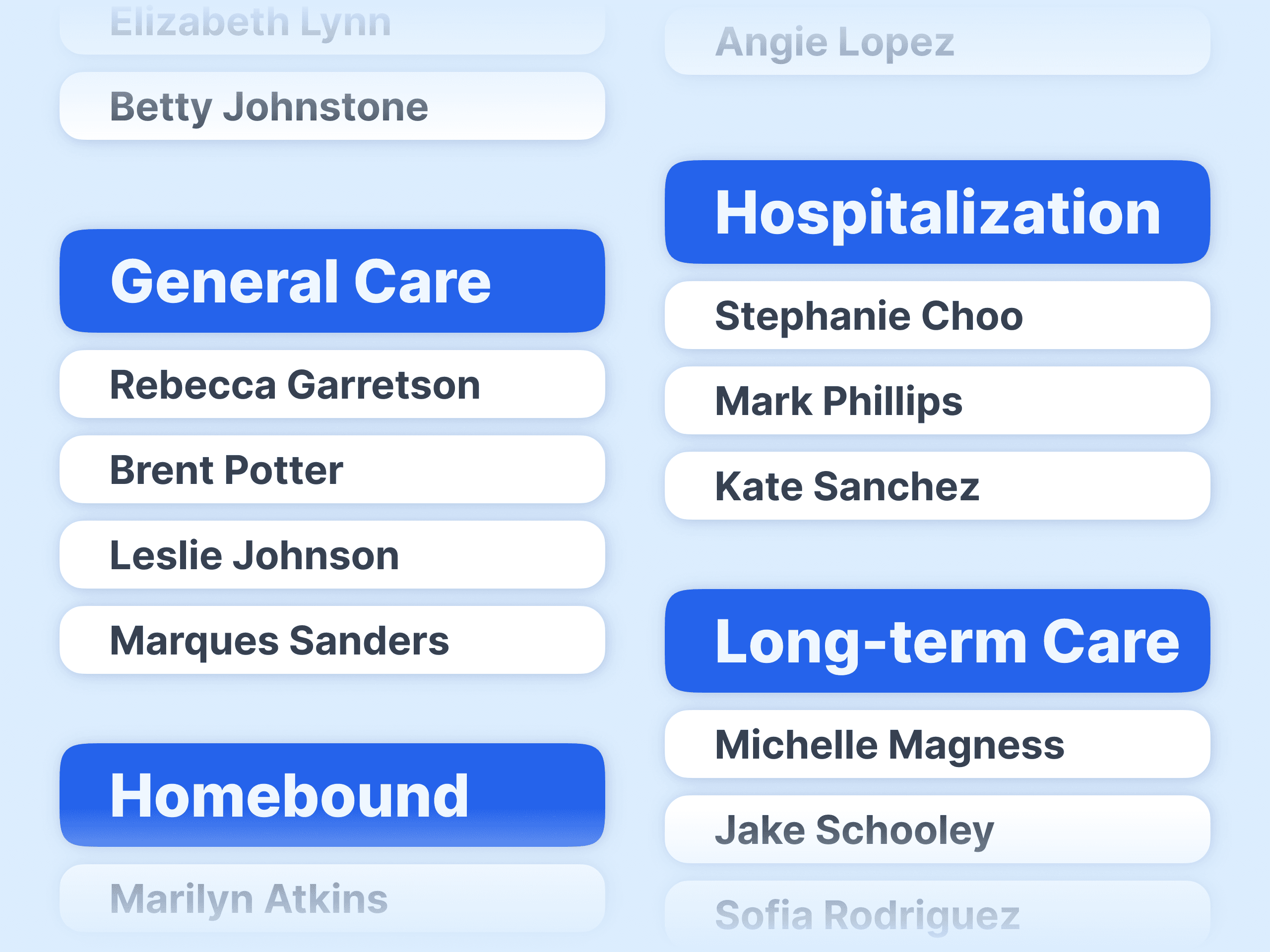Open the Hospitalization group header
Viewport: 1270px width, 952px height.
pyautogui.click(x=937, y=212)
